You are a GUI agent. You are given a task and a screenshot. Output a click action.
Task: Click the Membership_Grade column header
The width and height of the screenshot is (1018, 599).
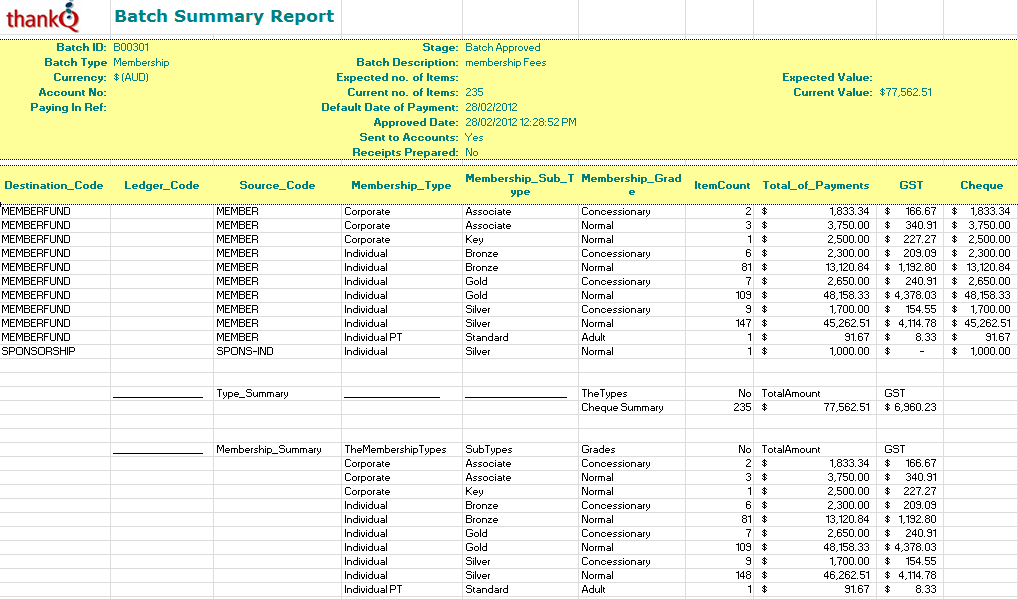(x=631, y=185)
